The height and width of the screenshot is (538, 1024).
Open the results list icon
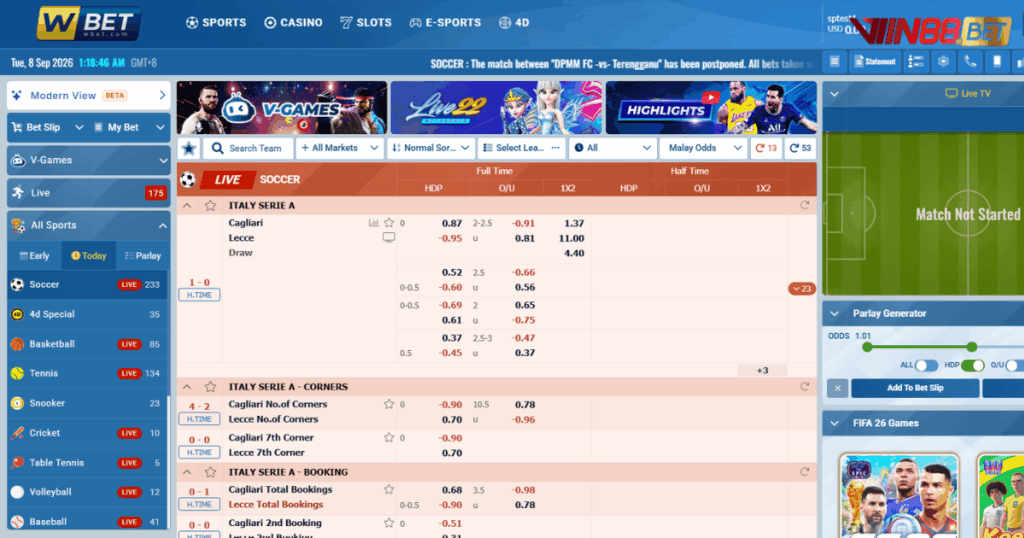[916, 62]
